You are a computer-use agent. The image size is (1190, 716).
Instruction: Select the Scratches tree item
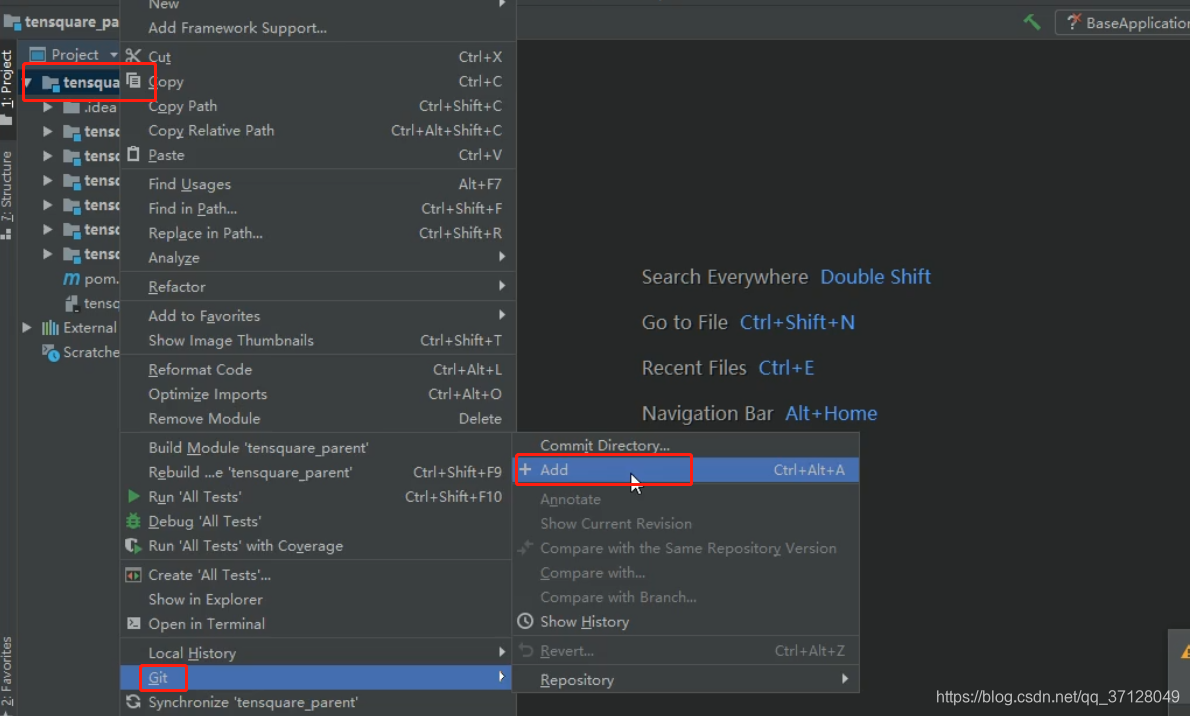coord(80,352)
